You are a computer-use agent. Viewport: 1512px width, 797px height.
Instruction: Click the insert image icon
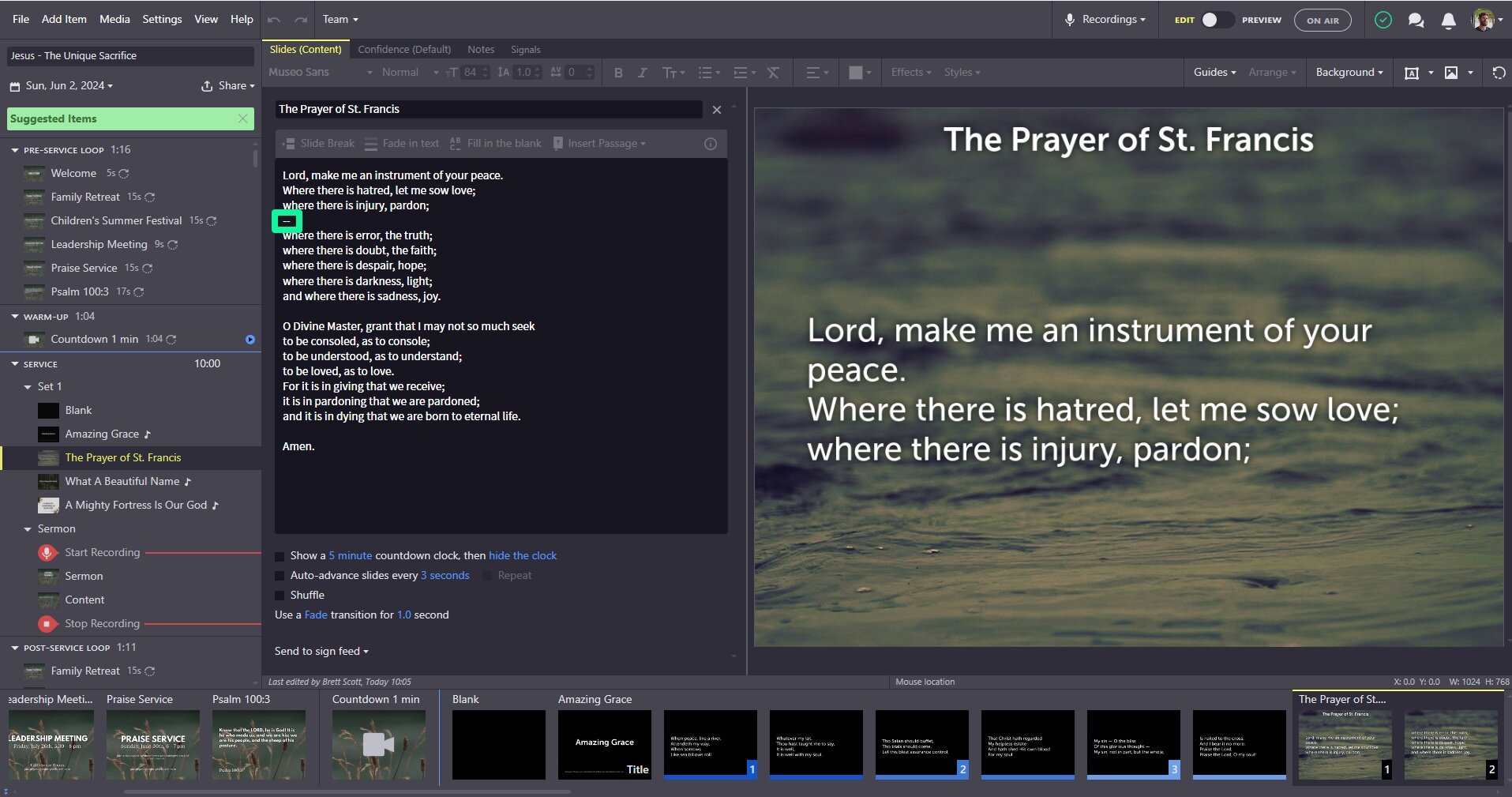click(1451, 73)
